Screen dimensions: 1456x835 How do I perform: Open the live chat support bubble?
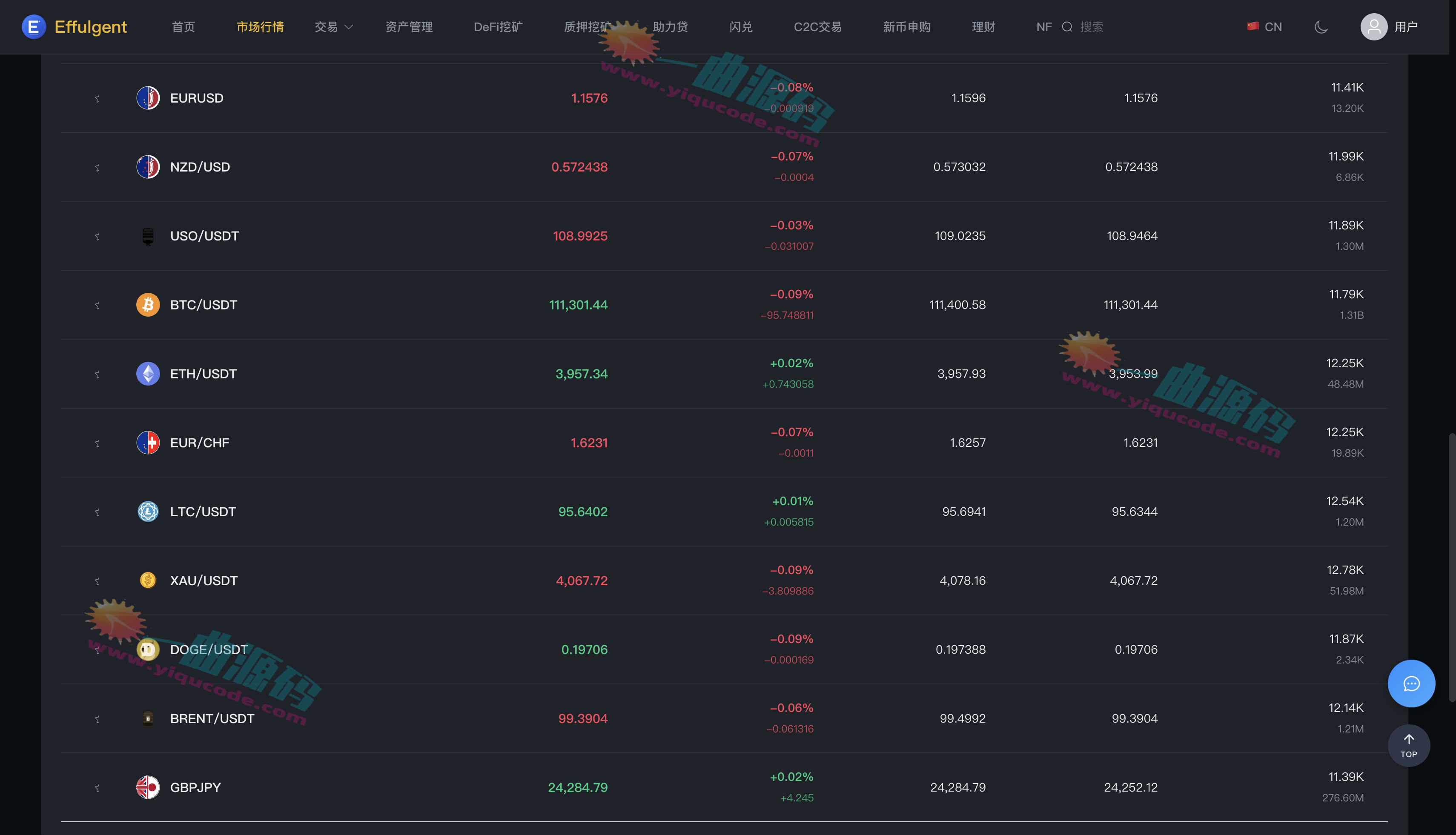(1411, 683)
